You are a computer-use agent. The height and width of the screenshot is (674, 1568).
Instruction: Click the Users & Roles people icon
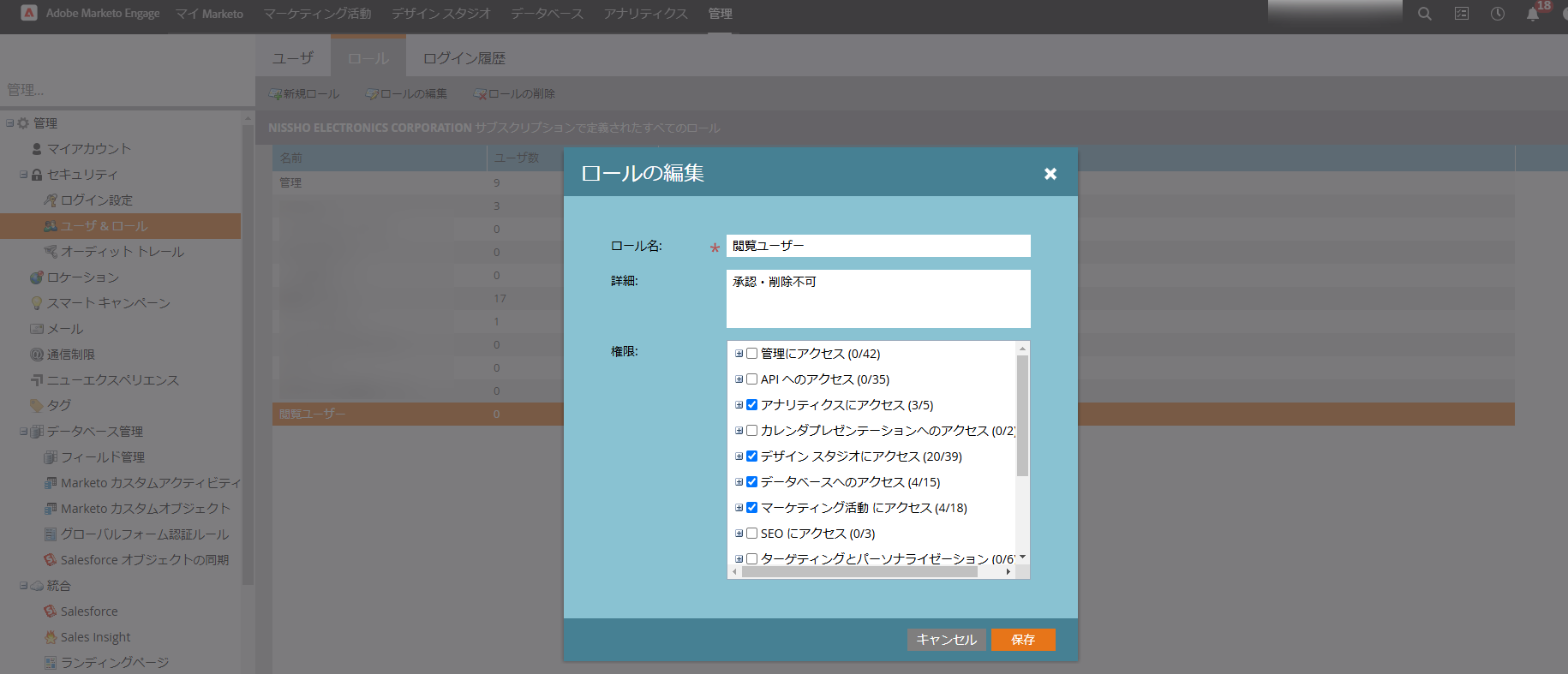[x=51, y=226]
